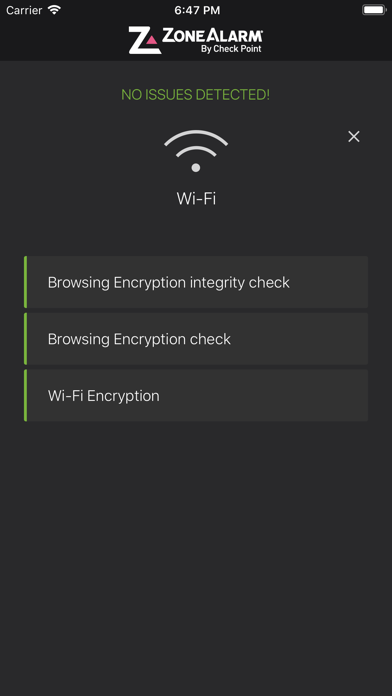Tap the large Wi-Fi signal icon
The width and height of the screenshot is (392, 696).
(196, 150)
